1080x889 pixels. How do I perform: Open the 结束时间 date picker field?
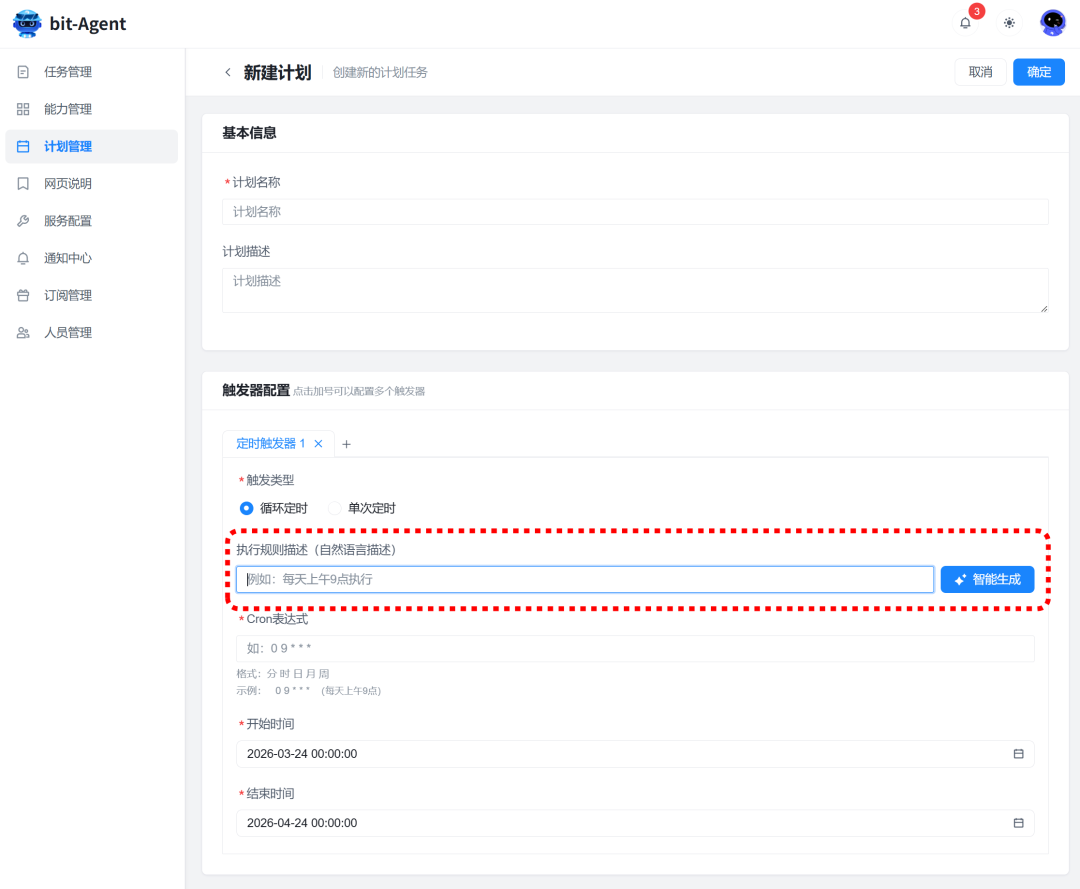pos(635,823)
